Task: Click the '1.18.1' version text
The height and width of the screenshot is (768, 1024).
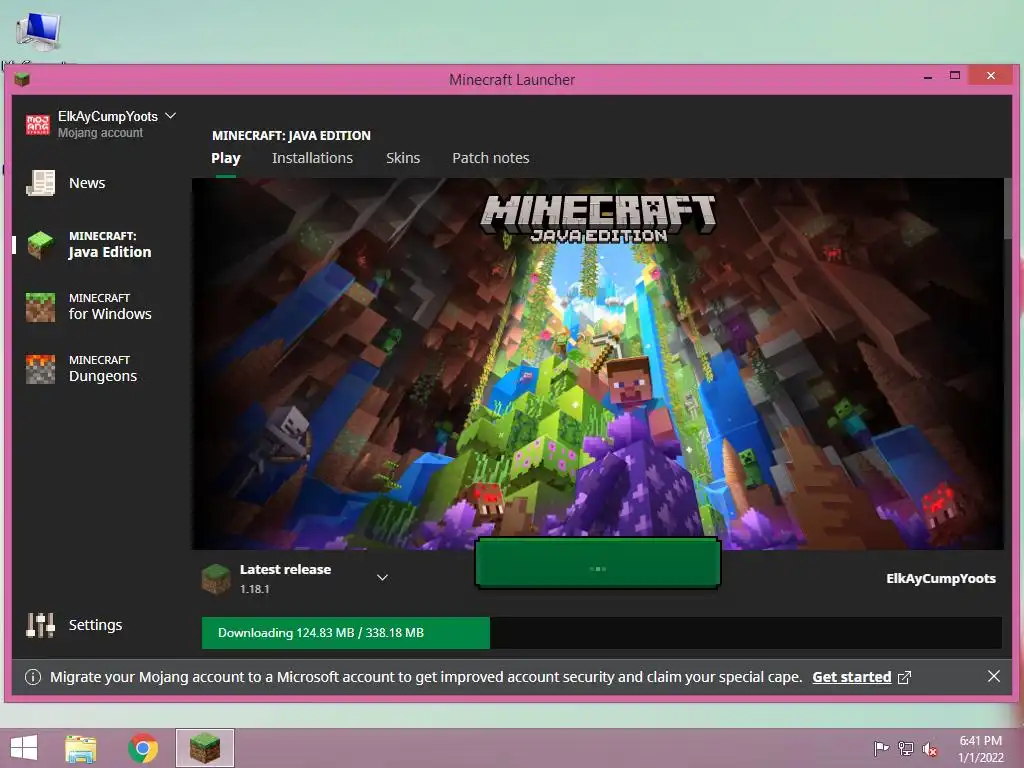Action: pyautogui.click(x=255, y=589)
